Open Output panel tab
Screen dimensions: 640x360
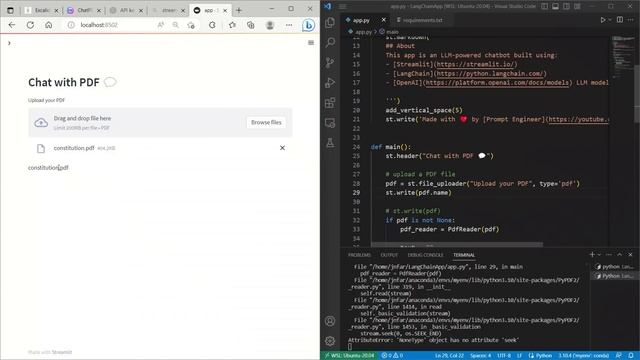tap(389, 255)
